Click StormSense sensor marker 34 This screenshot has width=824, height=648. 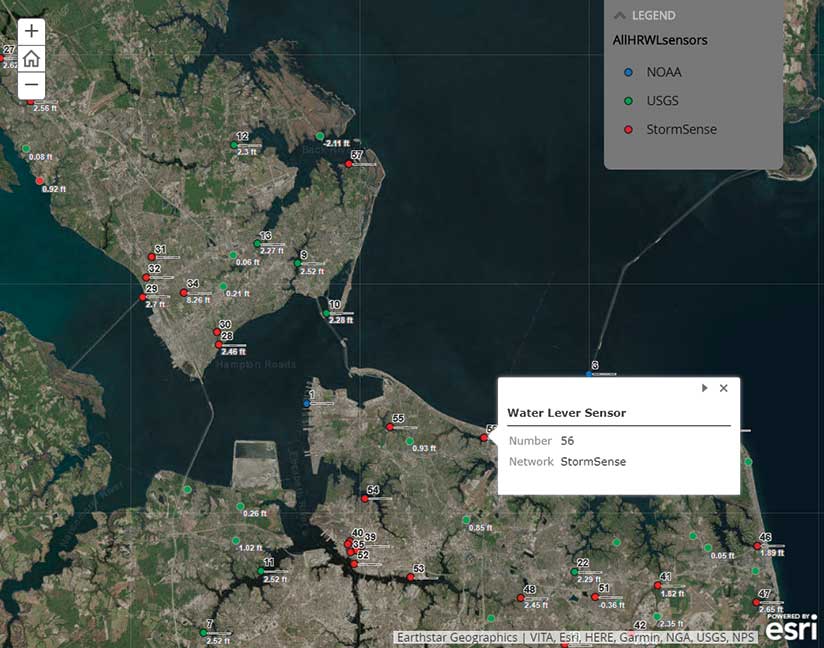tap(183, 293)
